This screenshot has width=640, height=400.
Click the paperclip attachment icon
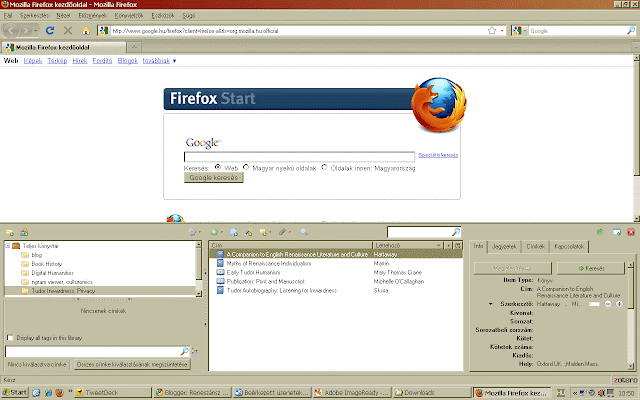[x=282, y=232]
